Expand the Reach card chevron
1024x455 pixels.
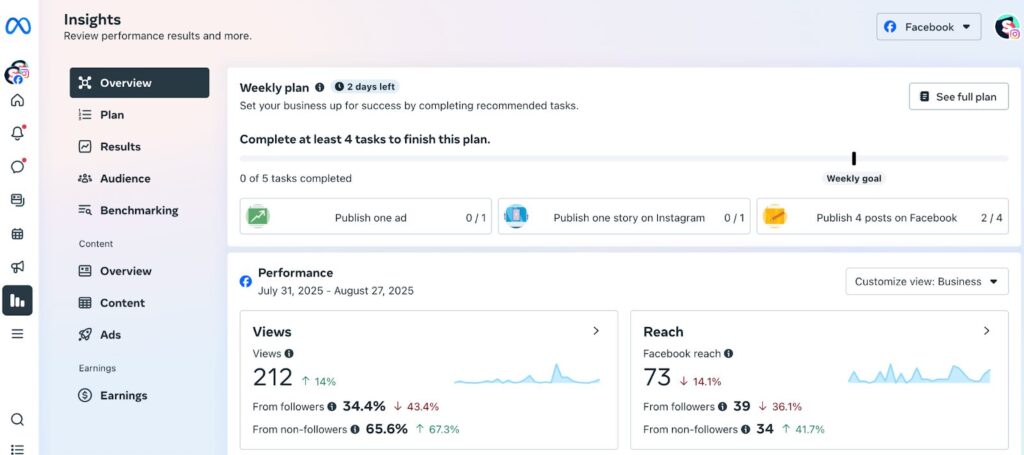click(987, 331)
